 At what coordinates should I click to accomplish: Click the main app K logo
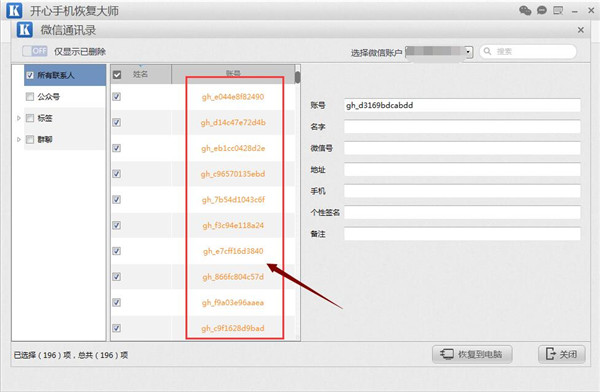tap(14, 11)
